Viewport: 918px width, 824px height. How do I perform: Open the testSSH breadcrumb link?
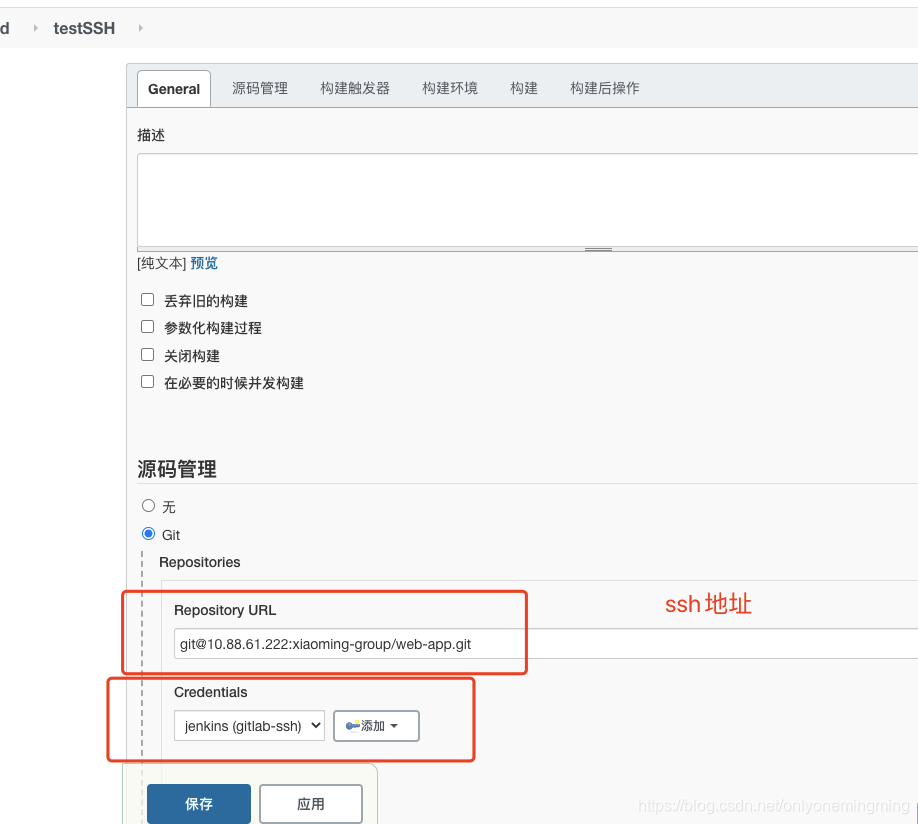[84, 28]
